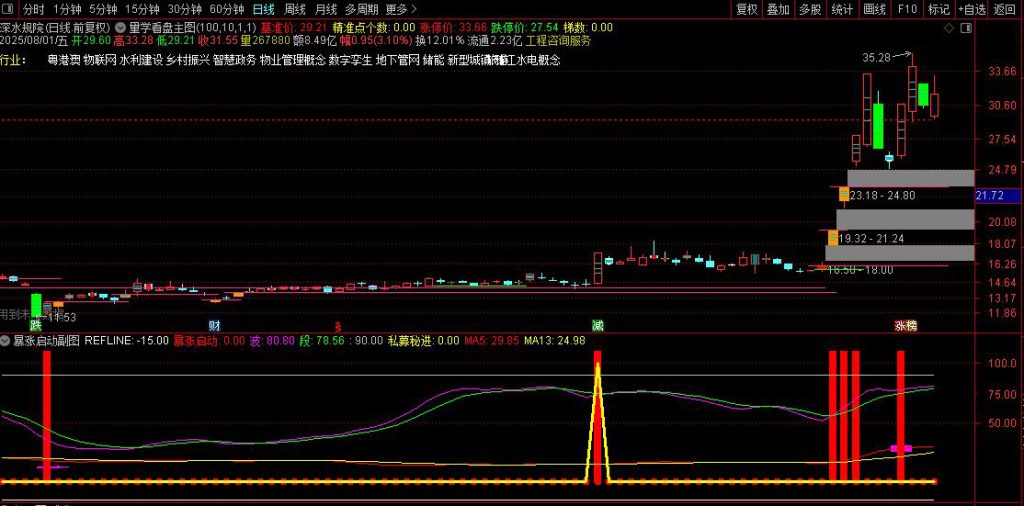Click the 财 marker on the event bar

click(x=214, y=326)
